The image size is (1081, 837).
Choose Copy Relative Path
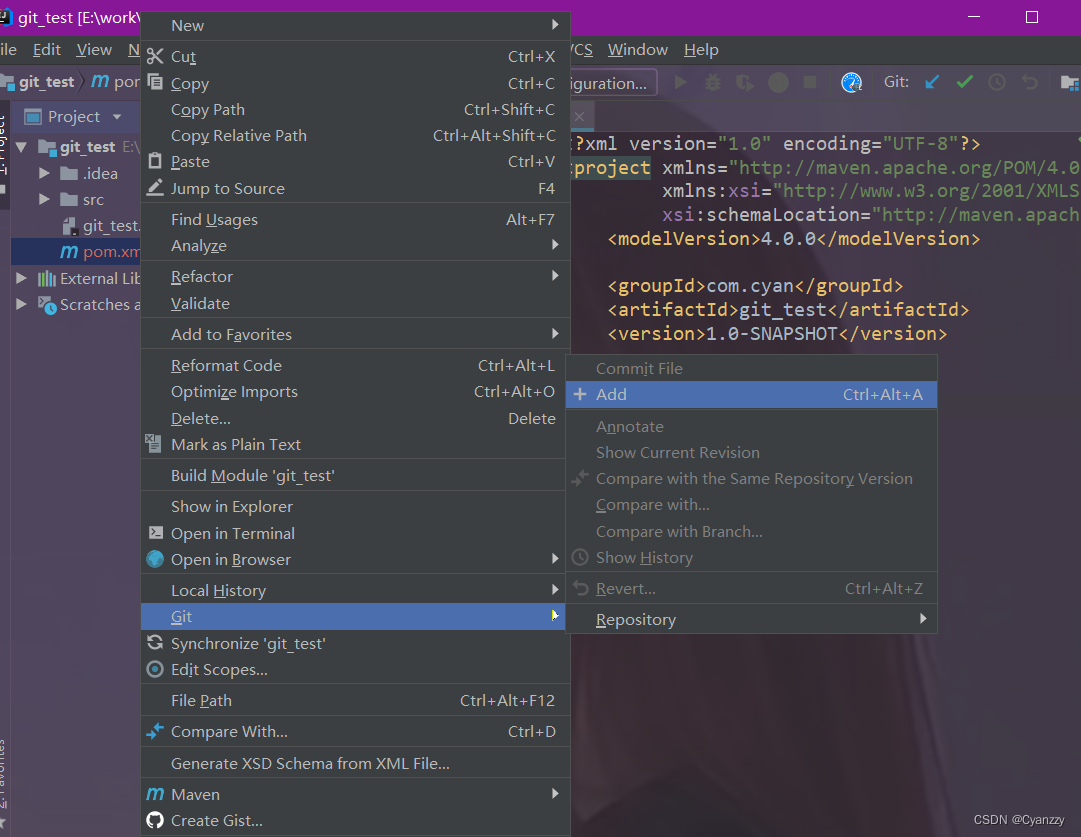pyautogui.click(x=356, y=136)
